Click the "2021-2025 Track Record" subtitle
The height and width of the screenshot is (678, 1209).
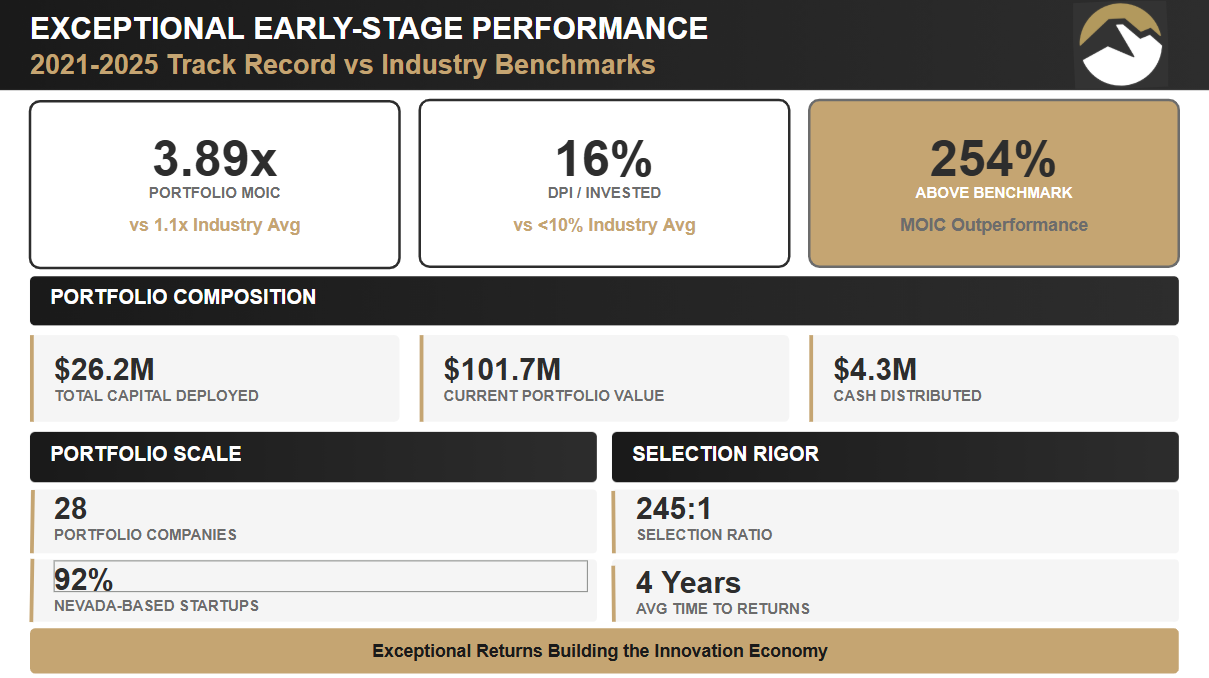click(342, 65)
